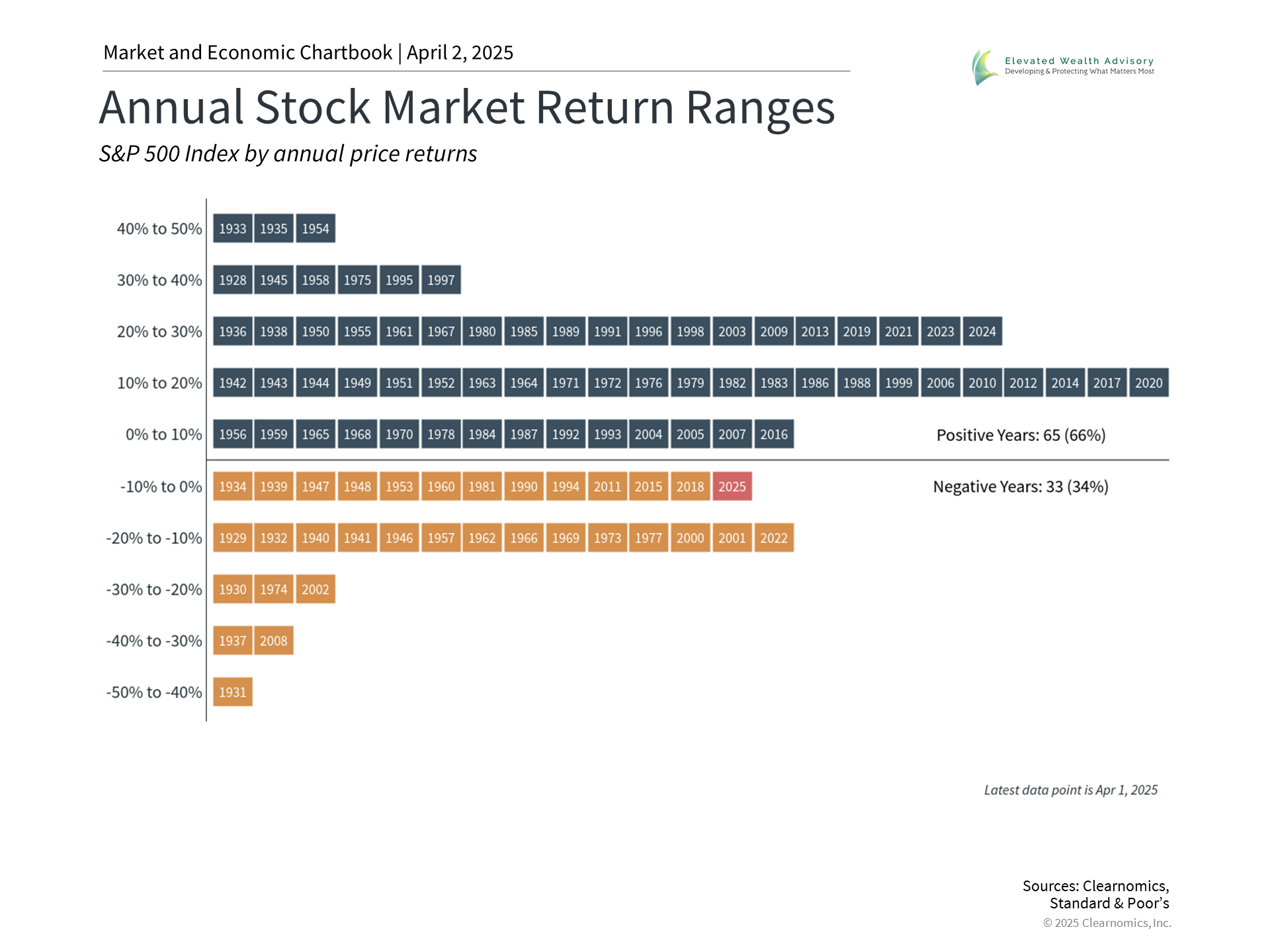Select the 2024 year box

click(x=982, y=331)
